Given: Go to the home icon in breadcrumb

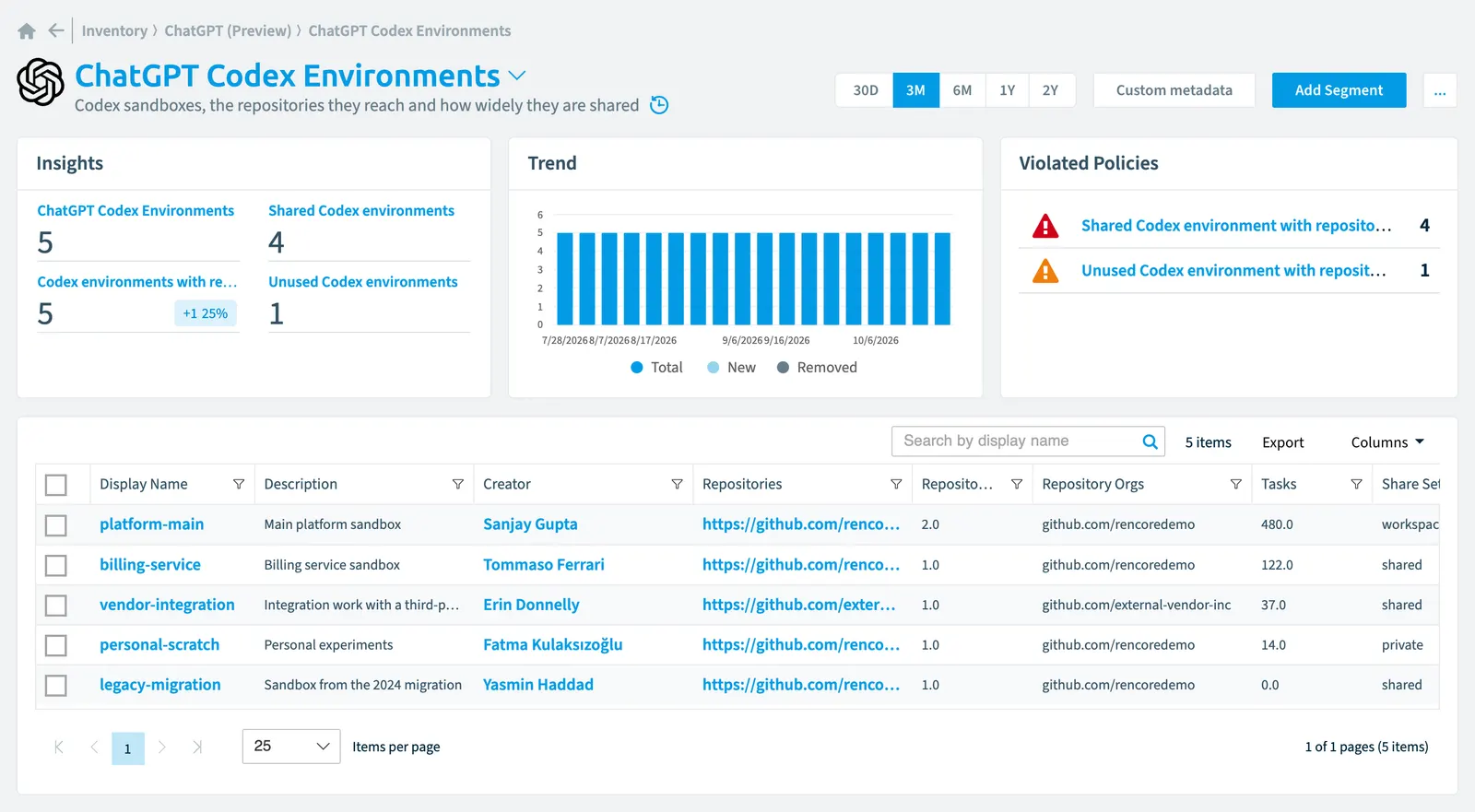Looking at the screenshot, I should (27, 31).
